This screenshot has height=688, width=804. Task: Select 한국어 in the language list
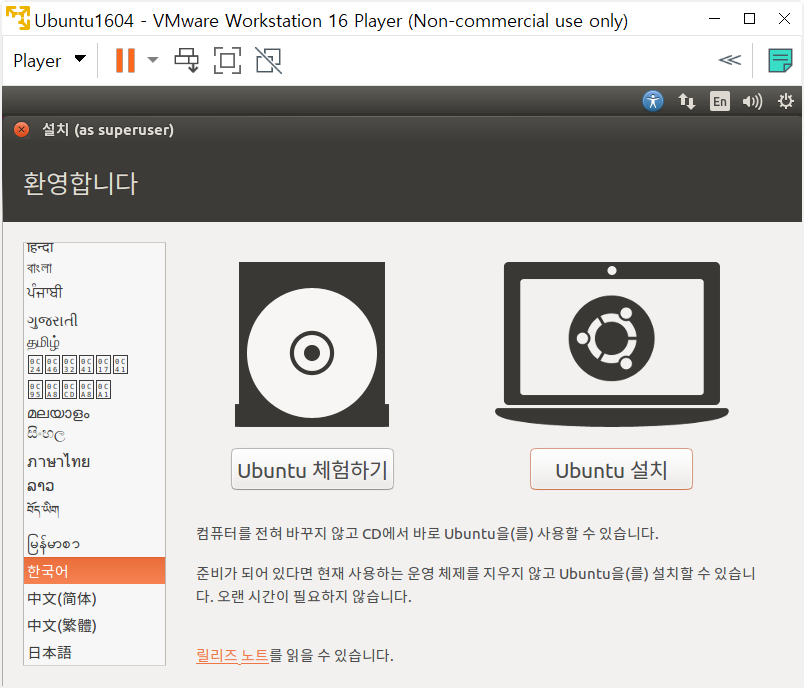click(94, 571)
